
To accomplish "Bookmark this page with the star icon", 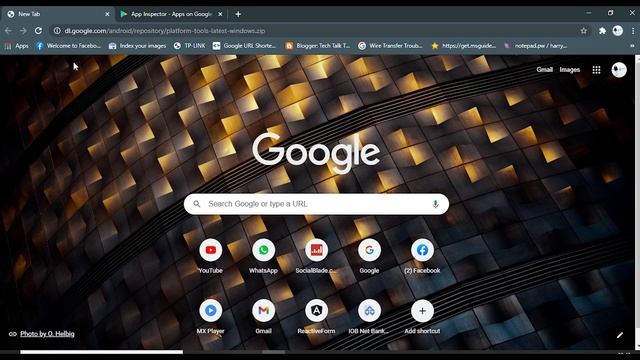I will coord(584,31).
